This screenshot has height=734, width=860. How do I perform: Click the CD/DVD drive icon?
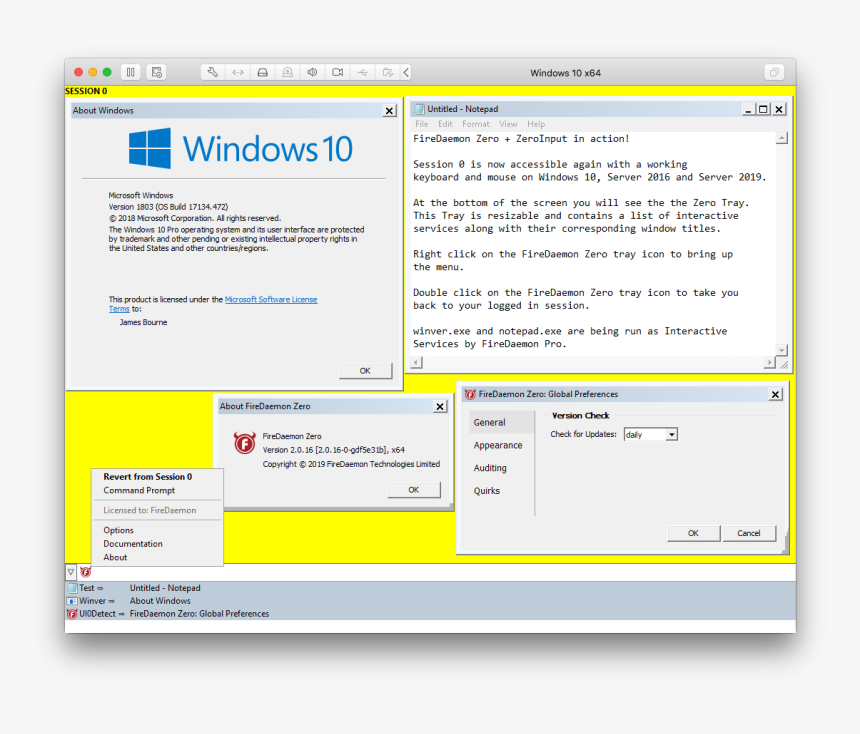[287, 72]
